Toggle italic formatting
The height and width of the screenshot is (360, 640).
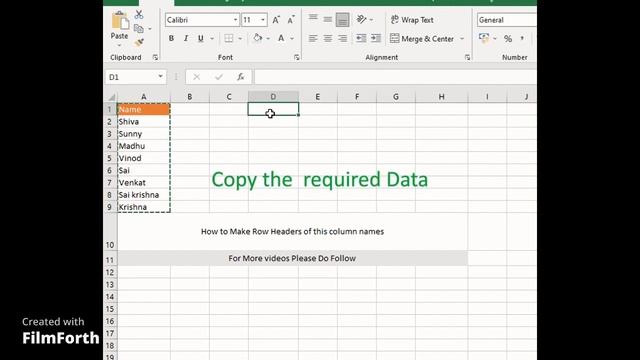186,38
